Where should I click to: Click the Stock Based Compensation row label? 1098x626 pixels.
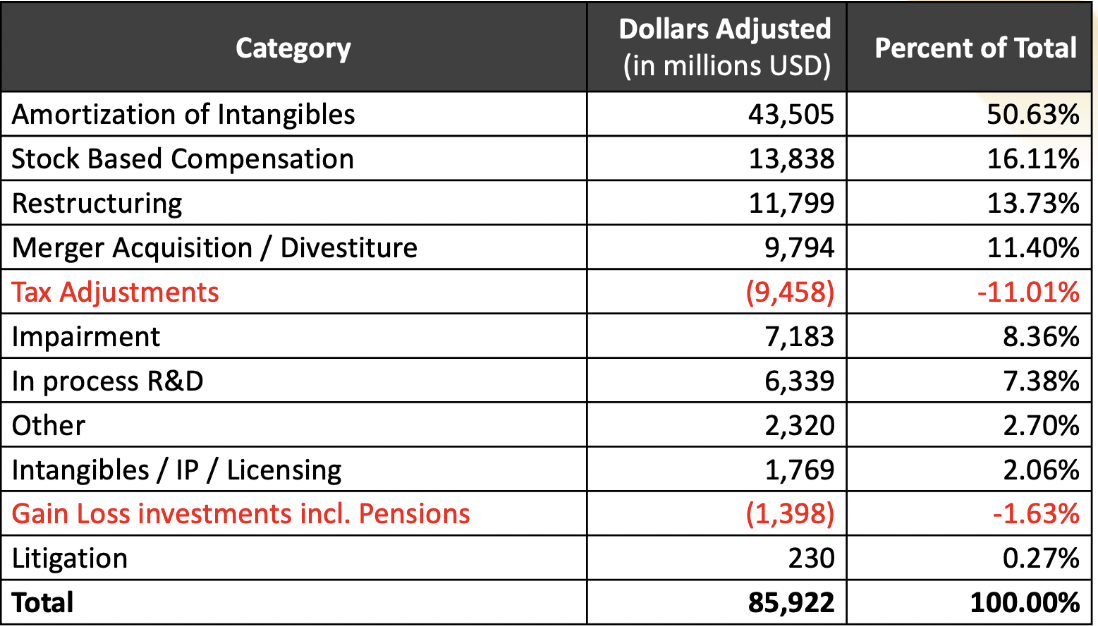183,159
